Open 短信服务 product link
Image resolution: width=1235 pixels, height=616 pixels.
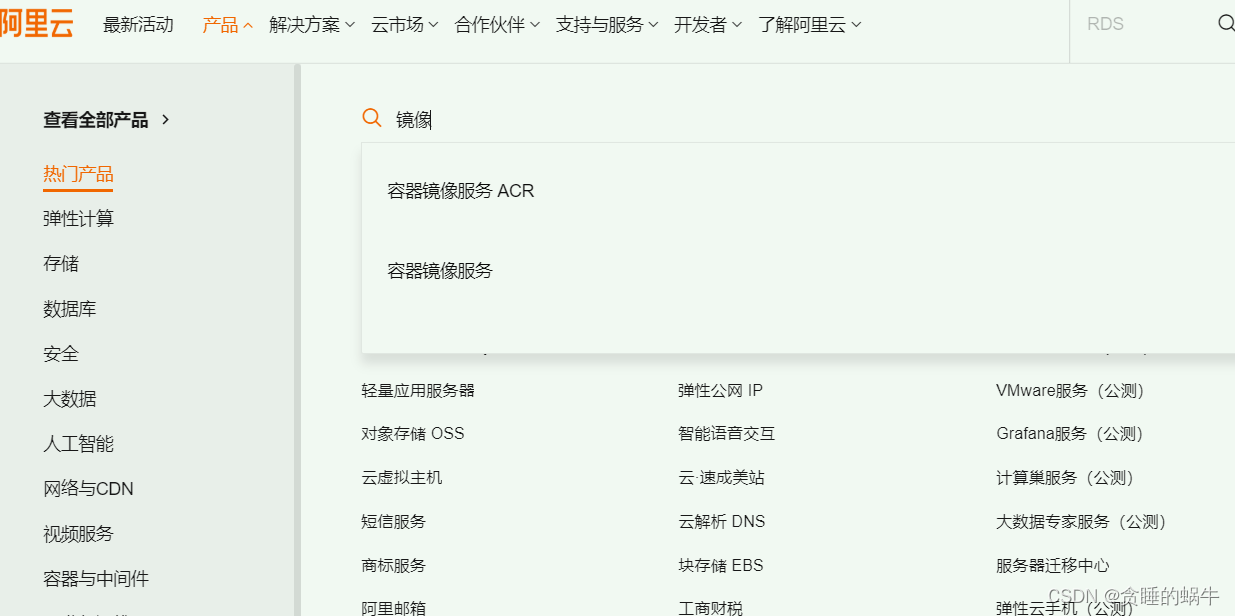click(x=394, y=521)
